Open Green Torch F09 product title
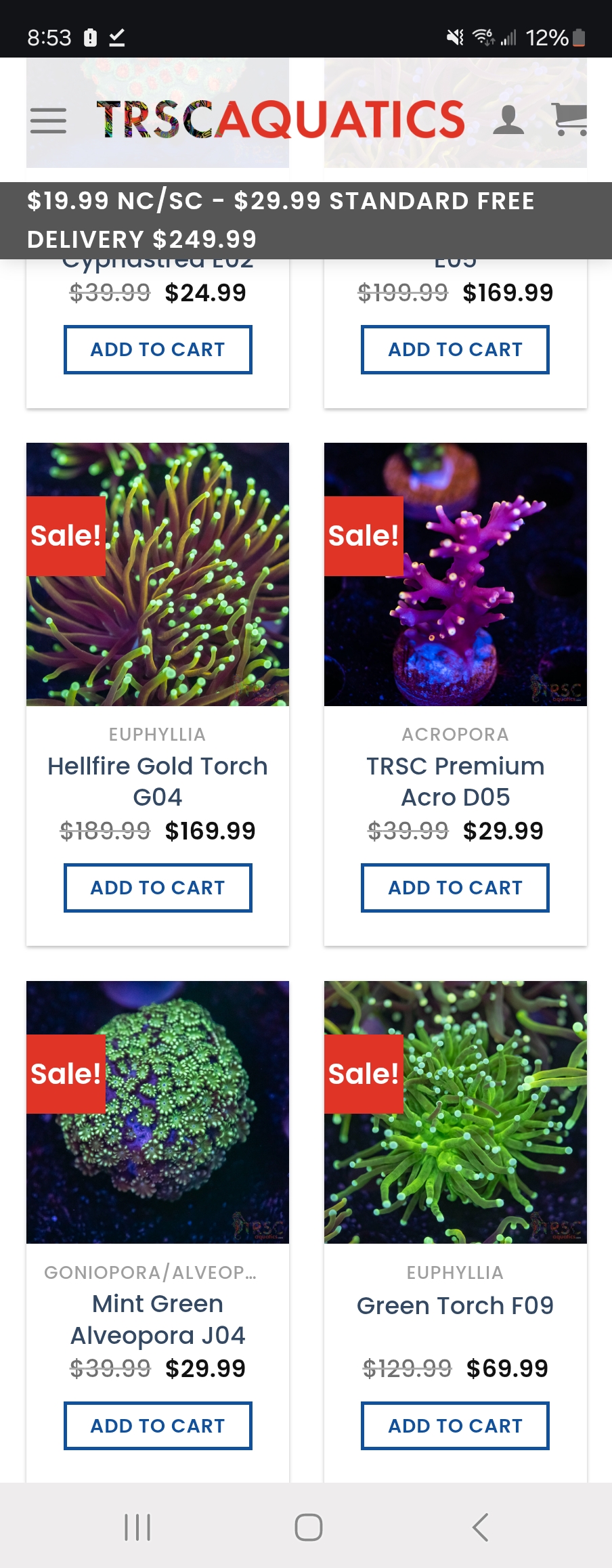Screen dimensions: 612x1568 [455, 1305]
